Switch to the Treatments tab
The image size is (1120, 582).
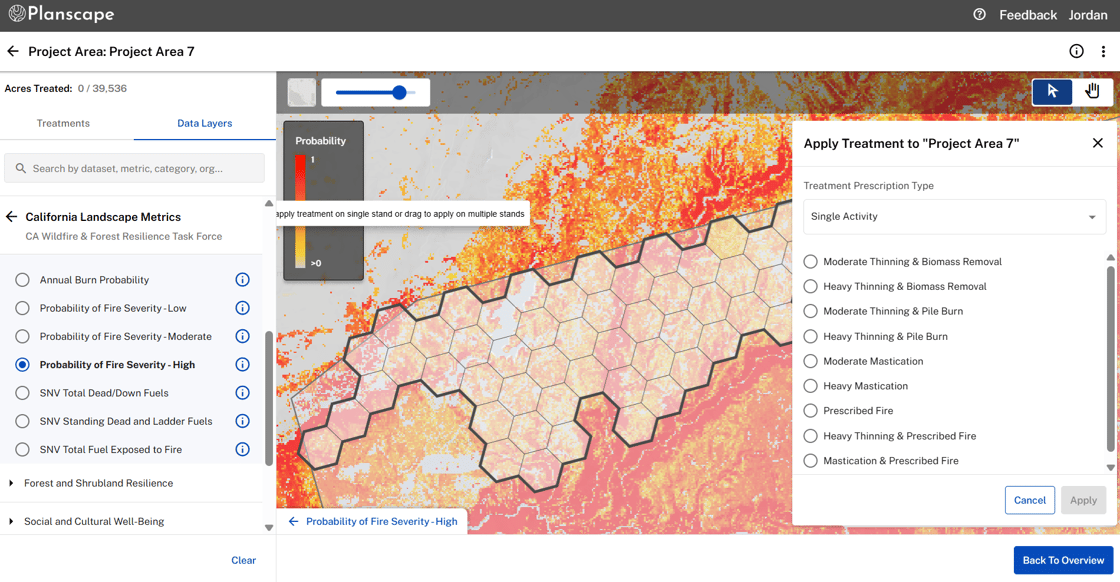tap(63, 123)
